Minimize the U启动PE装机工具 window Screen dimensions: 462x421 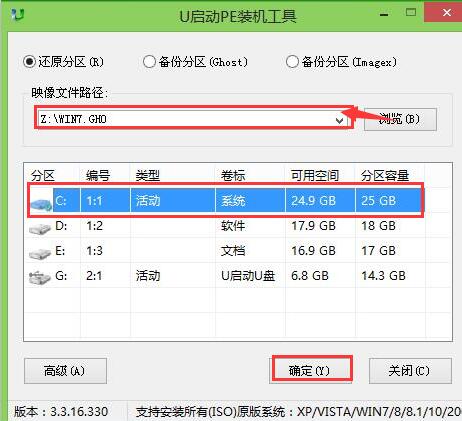pyautogui.click(x=384, y=14)
